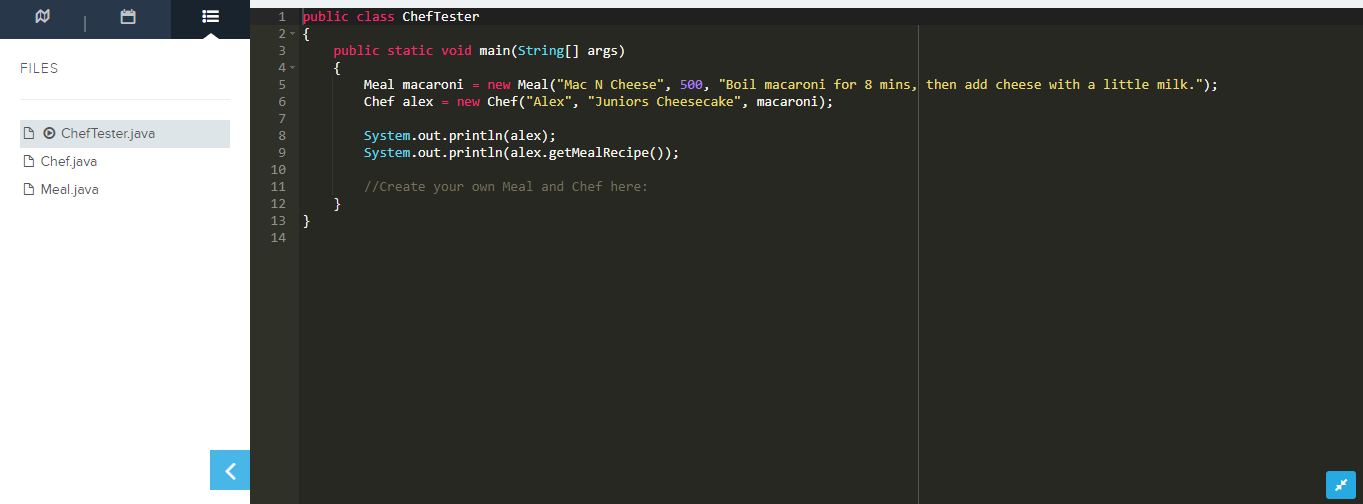Collapse the main method fold arrow at line 4
This screenshot has height=504, width=1363.
(x=292, y=68)
